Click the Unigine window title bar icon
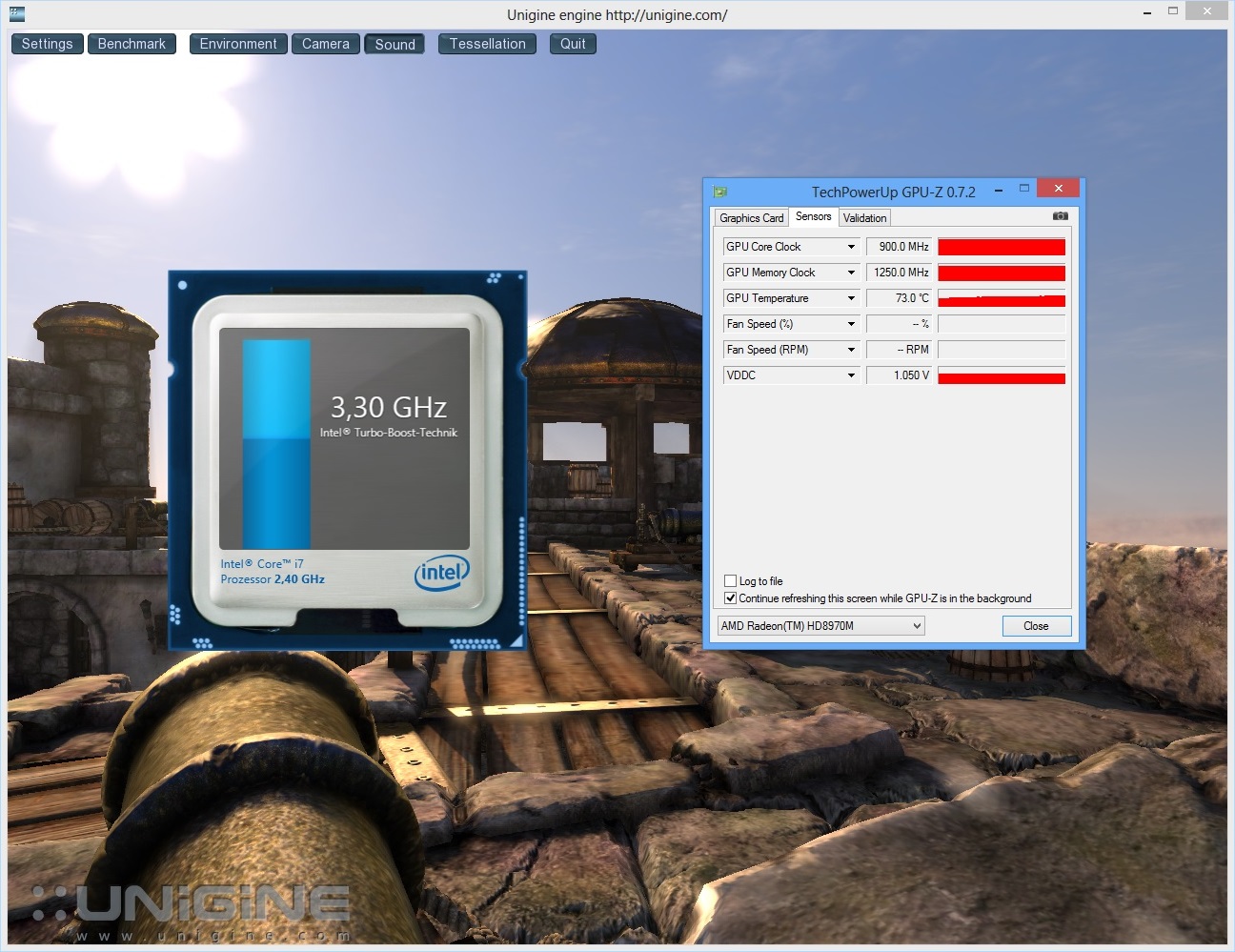Image resolution: width=1235 pixels, height=952 pixels. click(16, 13)
